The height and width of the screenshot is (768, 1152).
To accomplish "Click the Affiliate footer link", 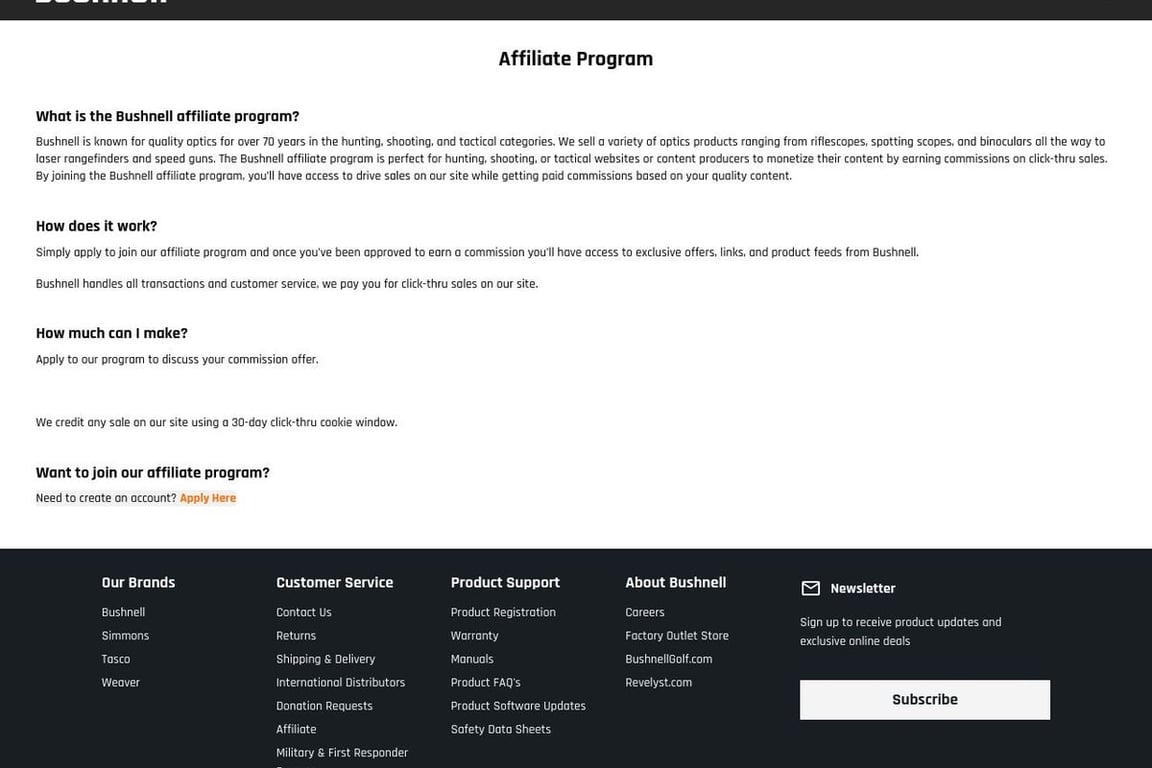I will tap(296, 730).
